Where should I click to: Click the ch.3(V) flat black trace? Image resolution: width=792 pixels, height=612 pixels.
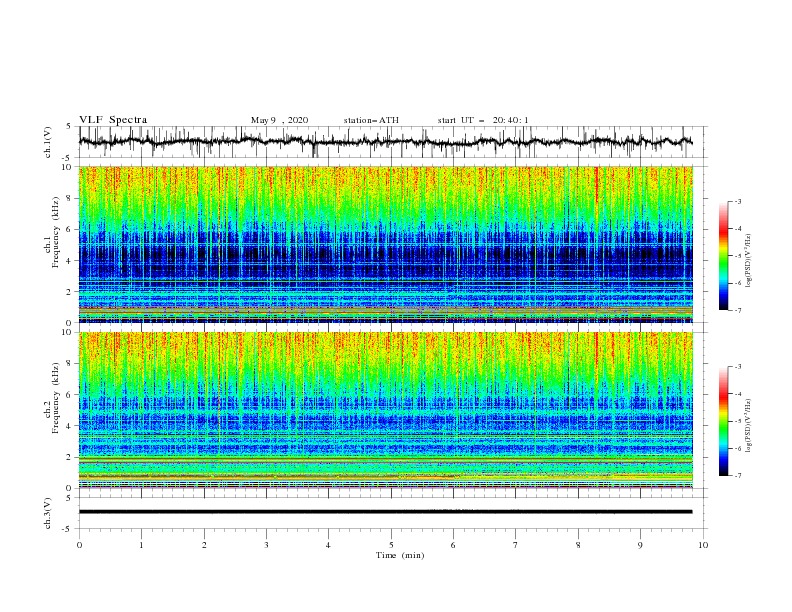pyautogui.click(x=386, y=512)
